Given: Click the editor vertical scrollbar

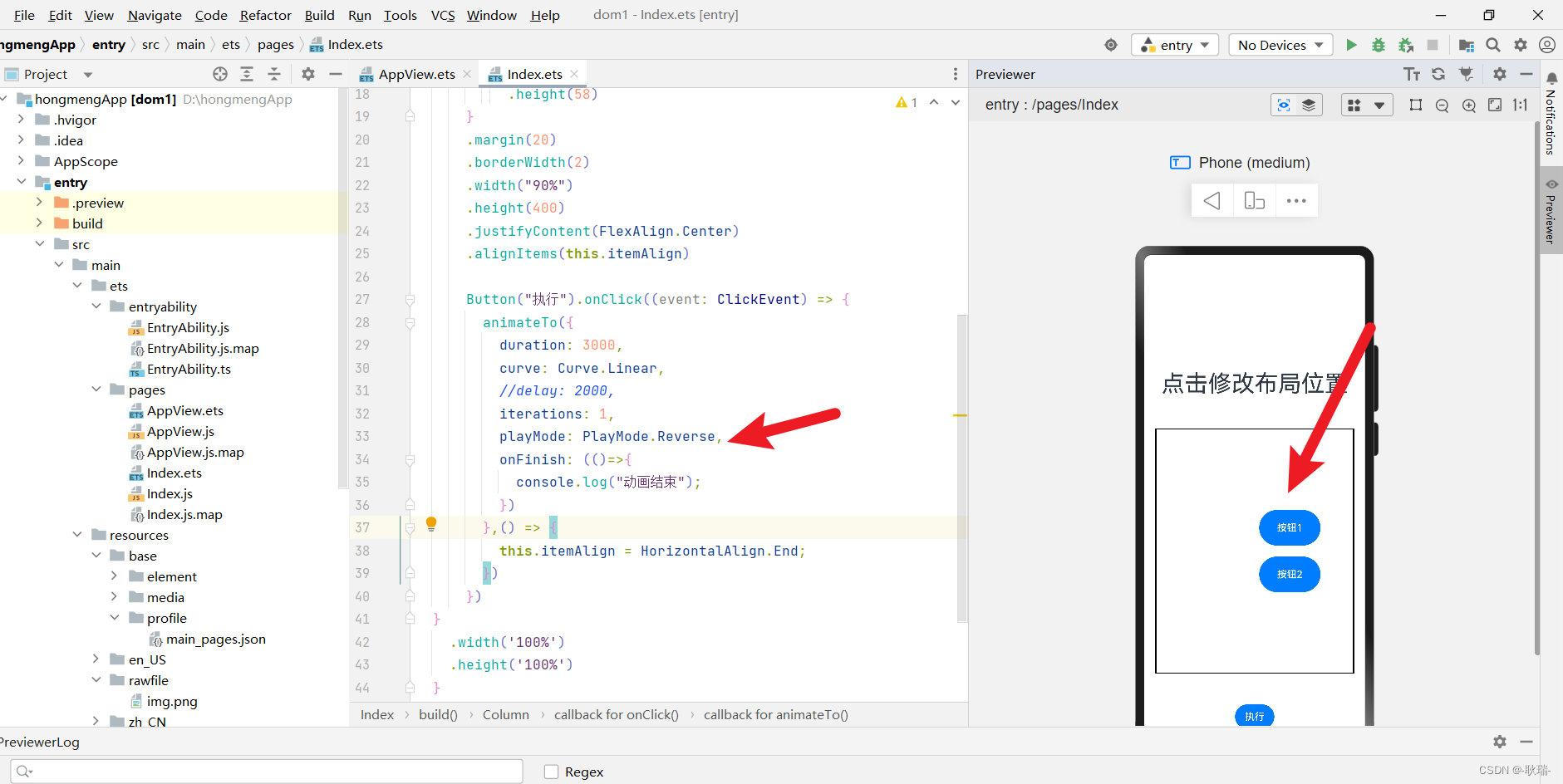Looking at the screenshot, I should coord(961,468).
